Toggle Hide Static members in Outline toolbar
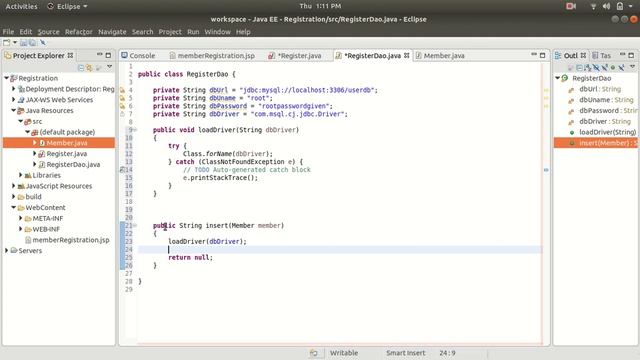Screen dimensions: 640x360 [604, 67]
